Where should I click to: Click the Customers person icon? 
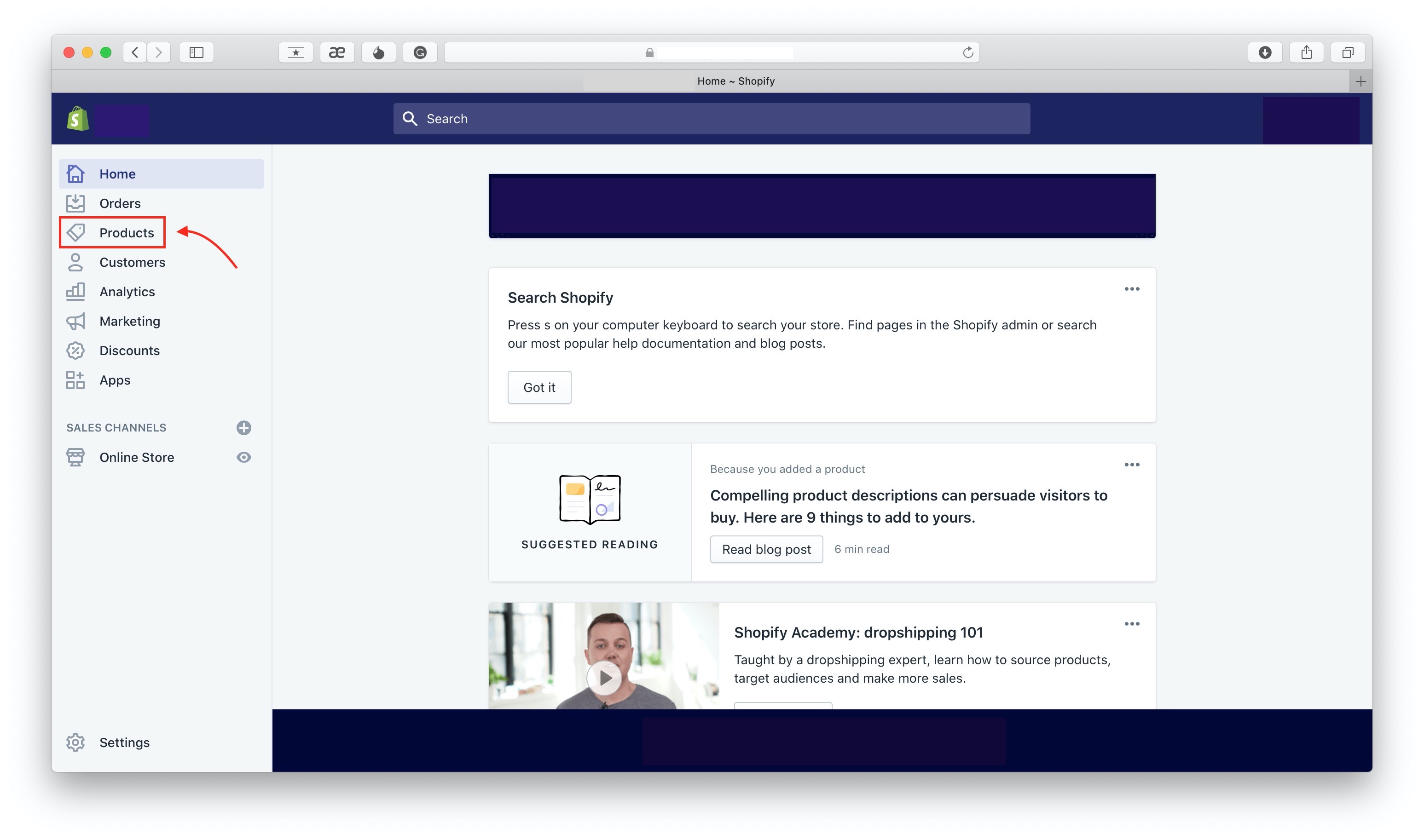(x=75, y=262)
